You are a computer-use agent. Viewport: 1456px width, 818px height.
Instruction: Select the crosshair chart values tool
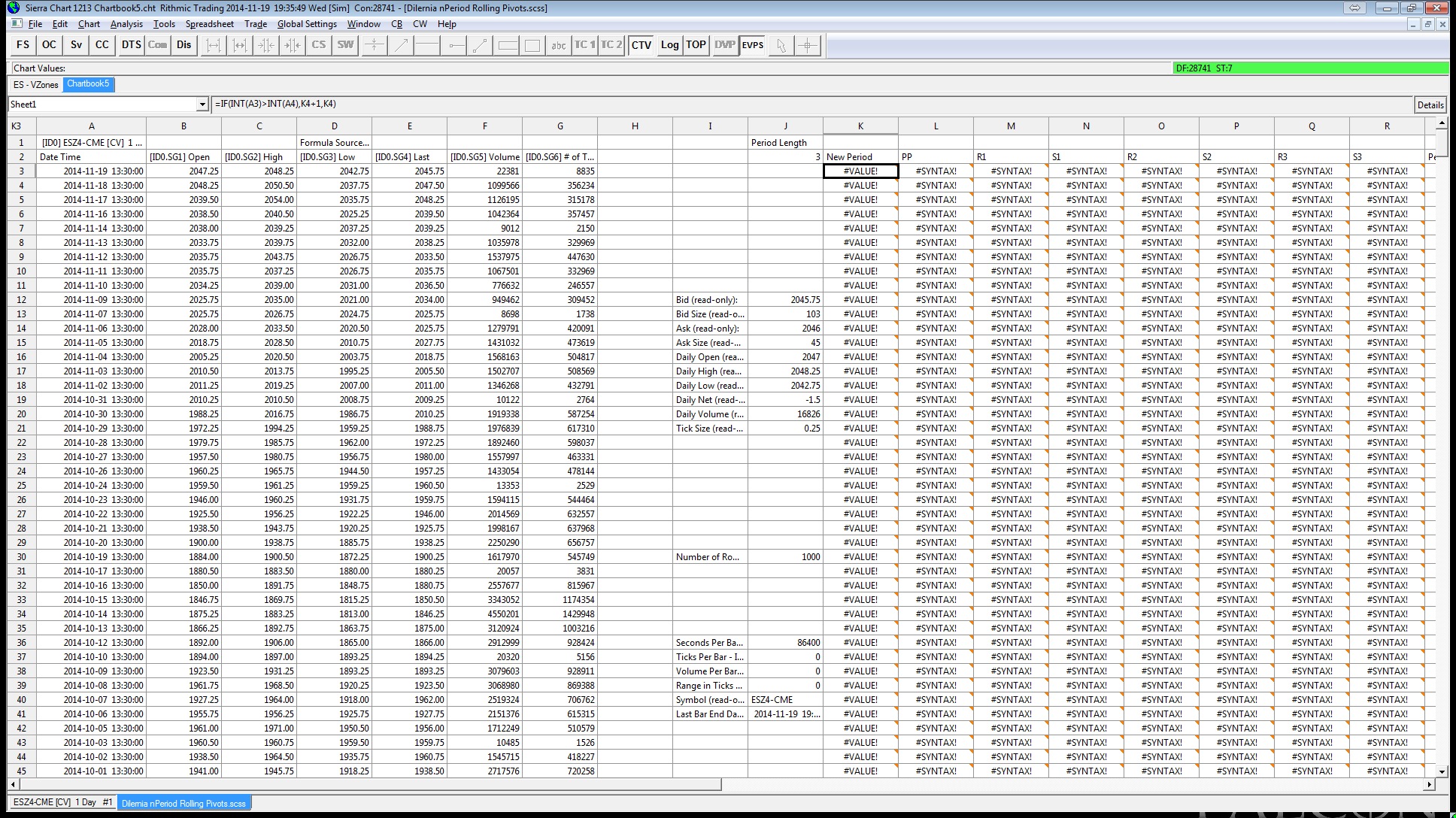tap(807, 45)
